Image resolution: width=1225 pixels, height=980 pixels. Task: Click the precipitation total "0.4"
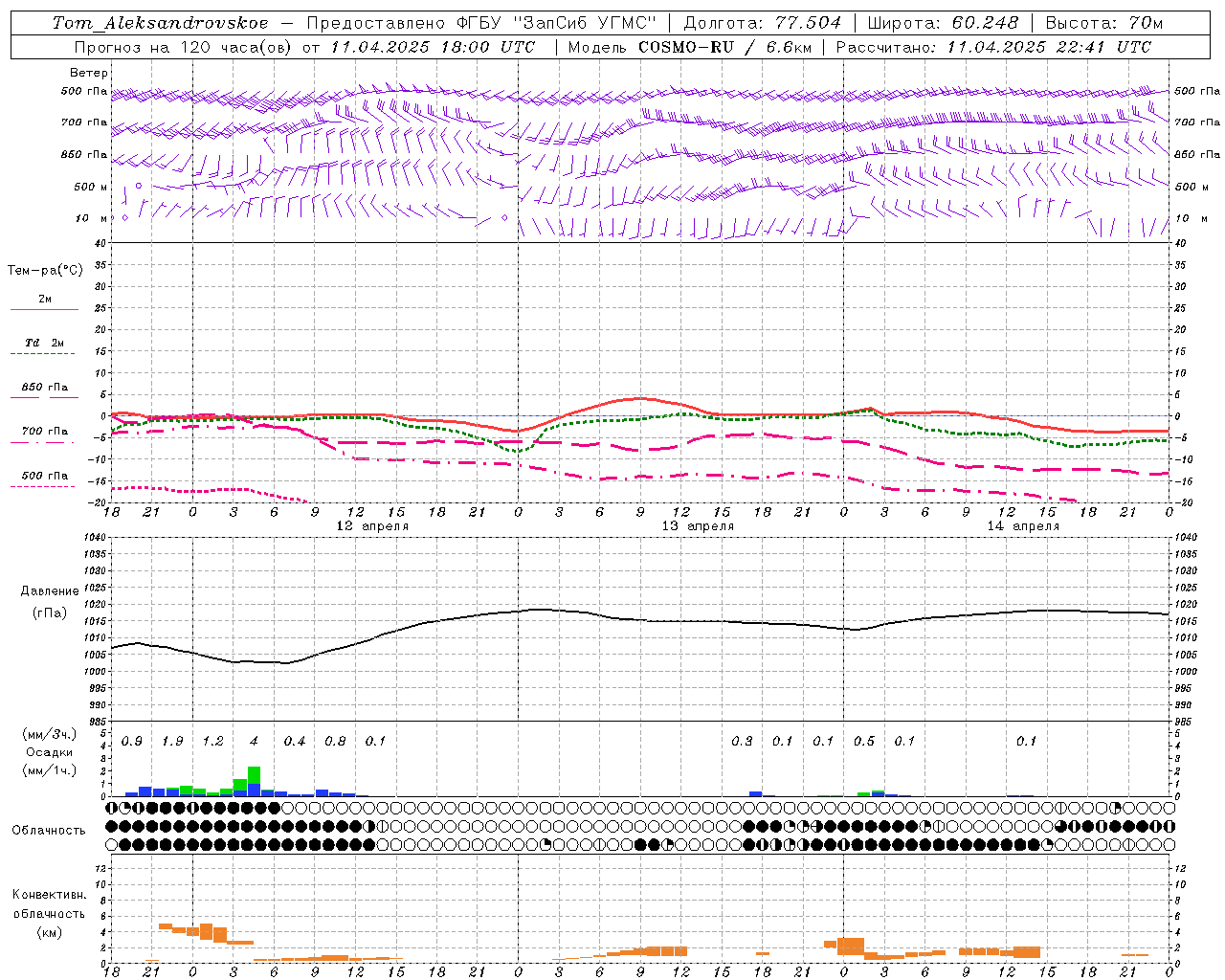(x=294, y=742)
